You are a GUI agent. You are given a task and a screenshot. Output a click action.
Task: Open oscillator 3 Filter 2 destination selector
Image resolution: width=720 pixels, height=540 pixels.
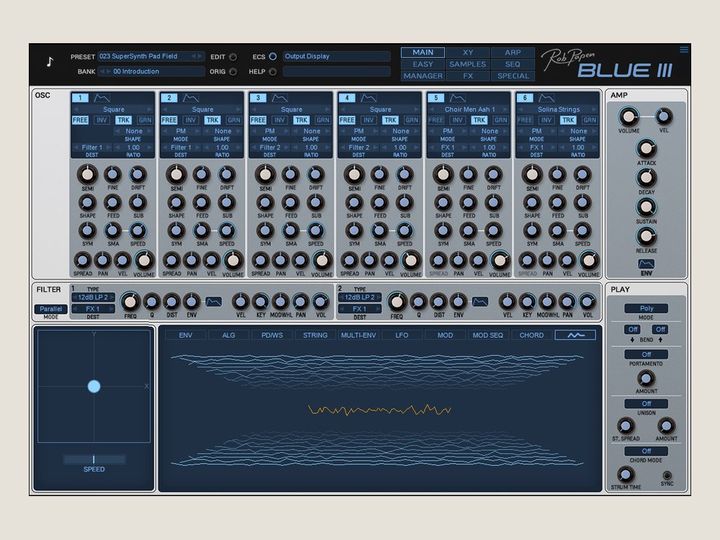pos(270,147)
